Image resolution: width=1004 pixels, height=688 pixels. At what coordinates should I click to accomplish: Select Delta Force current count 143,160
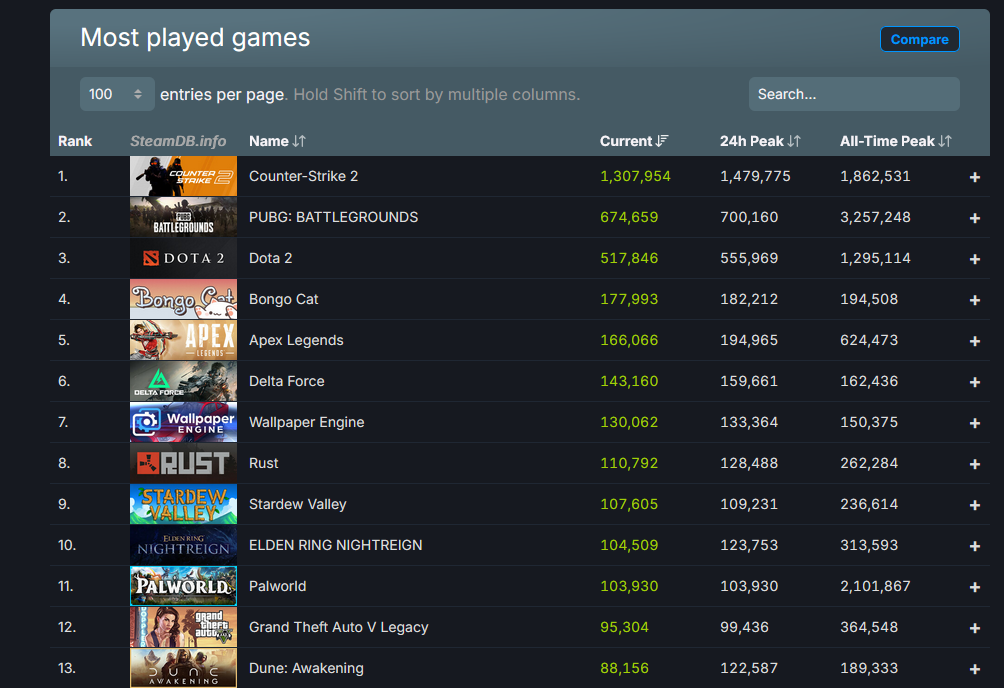[629, 381]
